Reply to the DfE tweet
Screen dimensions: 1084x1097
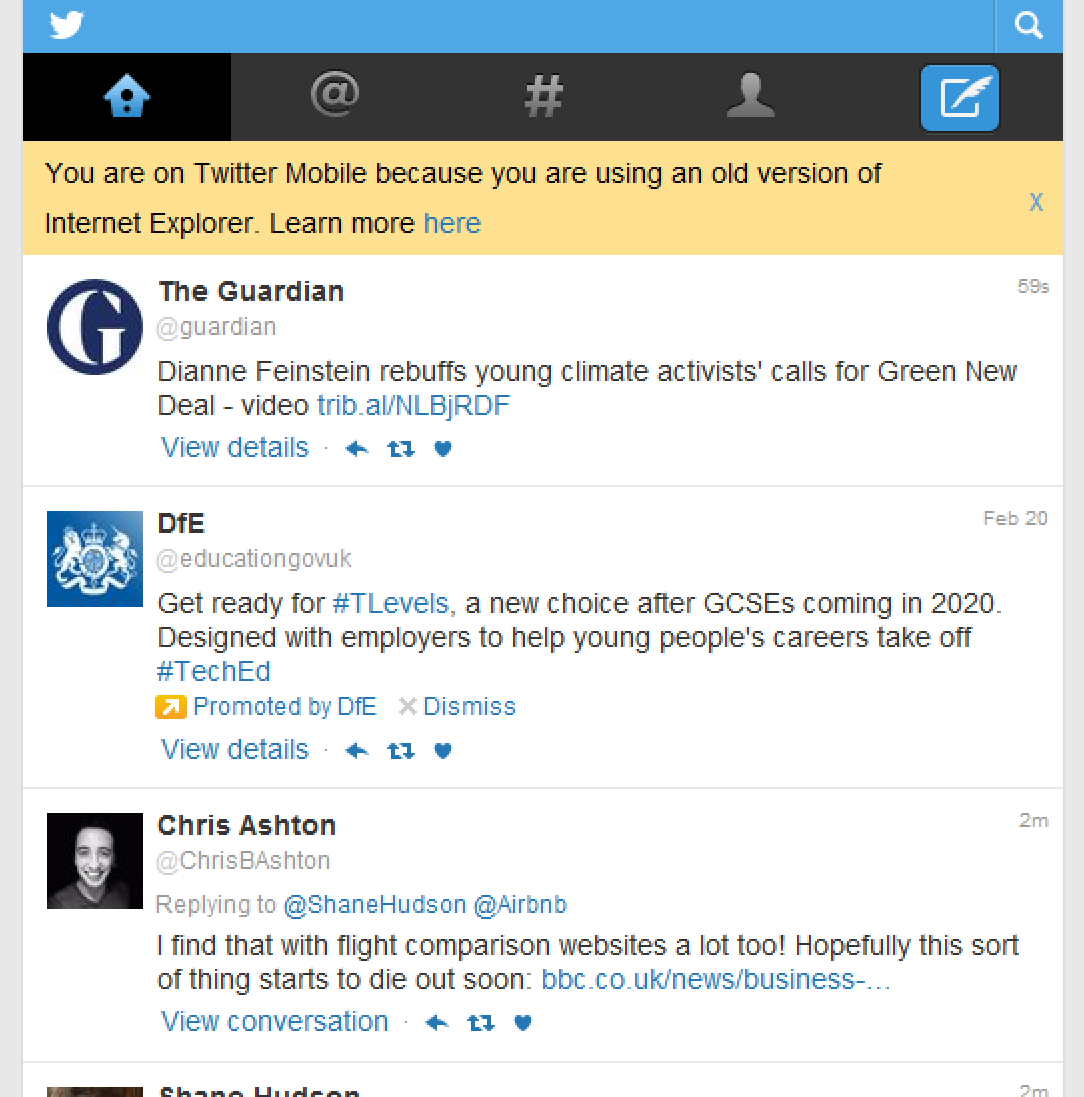[x=357, y=751]
